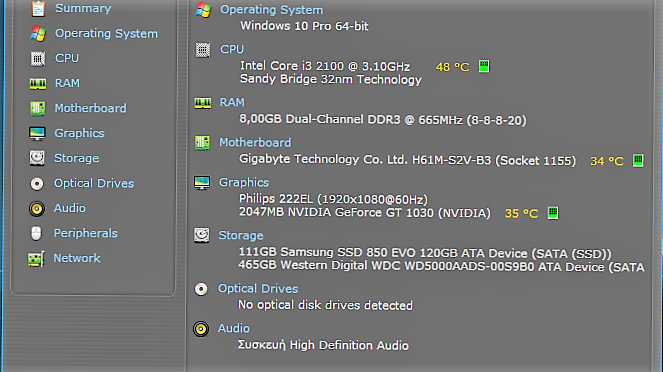
Task: Click the Audio speaker icon in sidebar
Action: (x=37, y=208)
